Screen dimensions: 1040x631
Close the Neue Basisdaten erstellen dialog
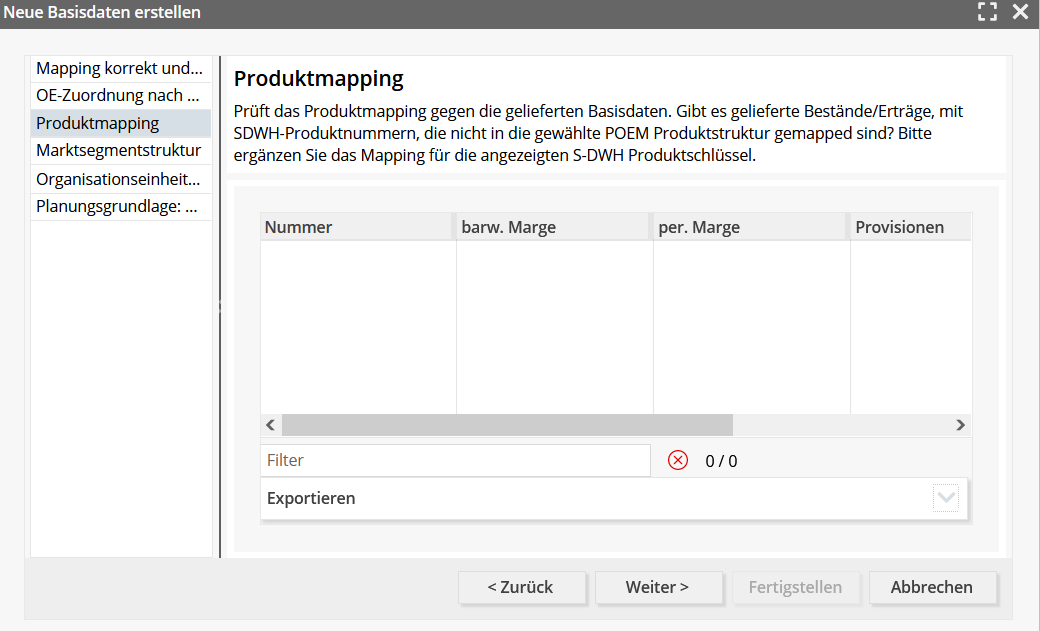tap(1020, 11)
